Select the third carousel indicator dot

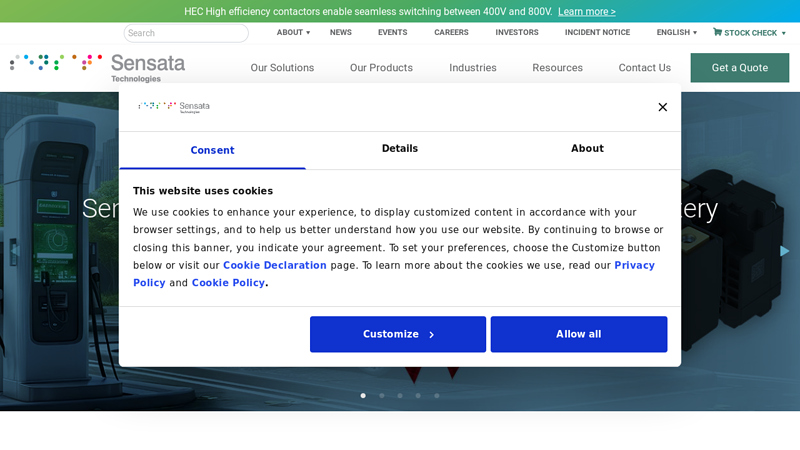(400, 395)
